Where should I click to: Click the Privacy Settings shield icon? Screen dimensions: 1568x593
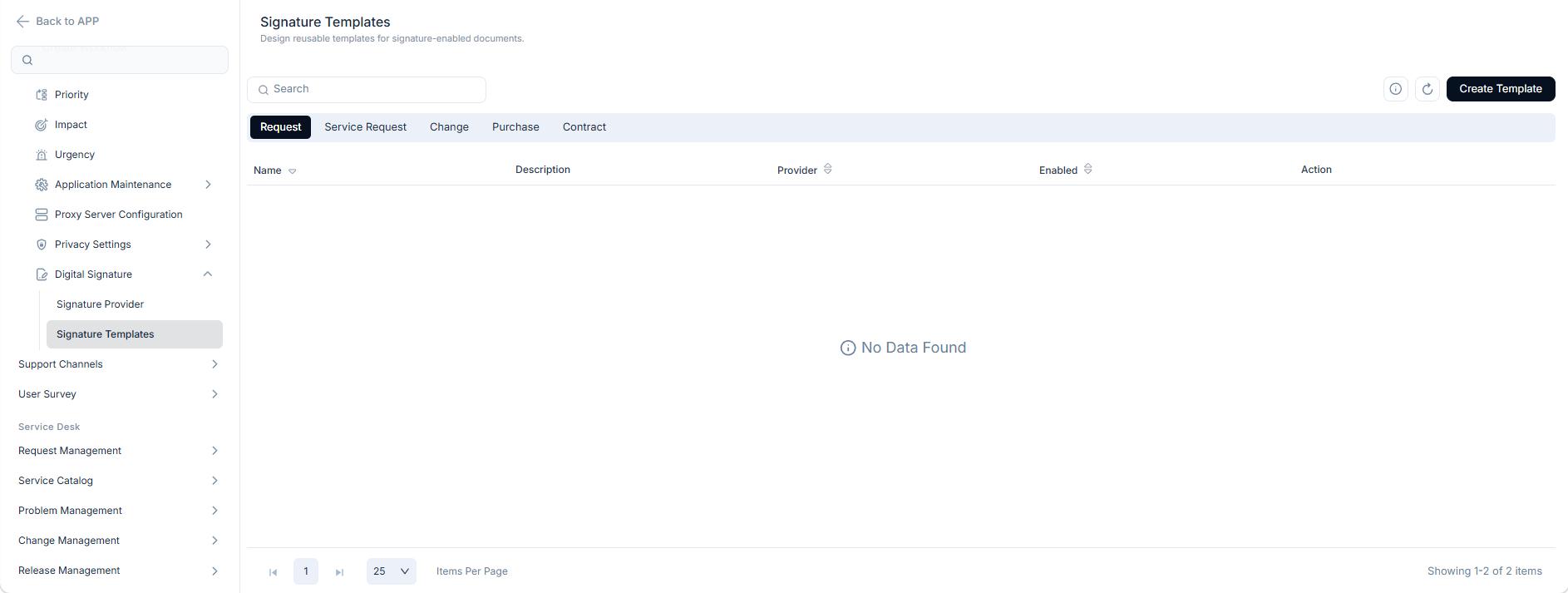click(42, 245)
